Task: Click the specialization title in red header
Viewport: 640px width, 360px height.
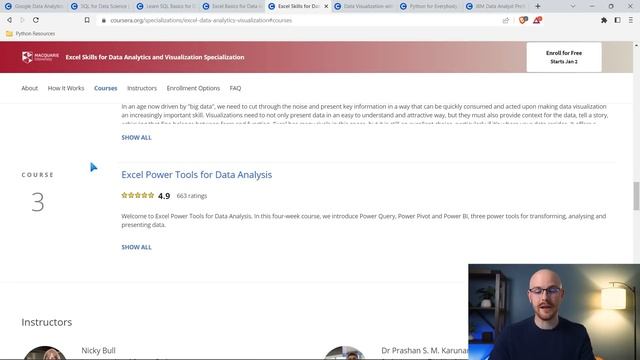Action: pyautogui.click(x=155, y=57)
